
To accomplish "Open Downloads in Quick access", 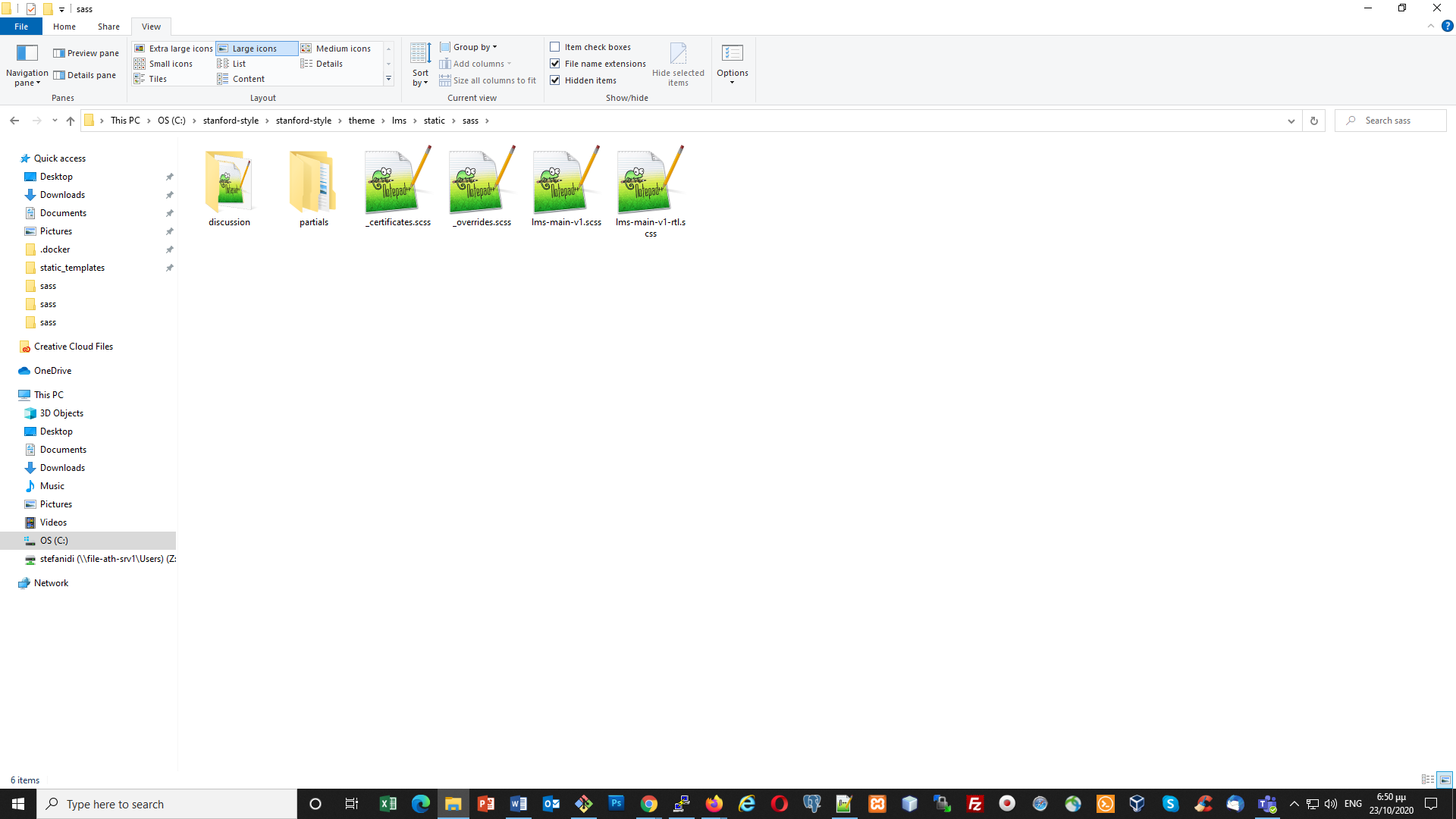I will [x=62, y=195].
